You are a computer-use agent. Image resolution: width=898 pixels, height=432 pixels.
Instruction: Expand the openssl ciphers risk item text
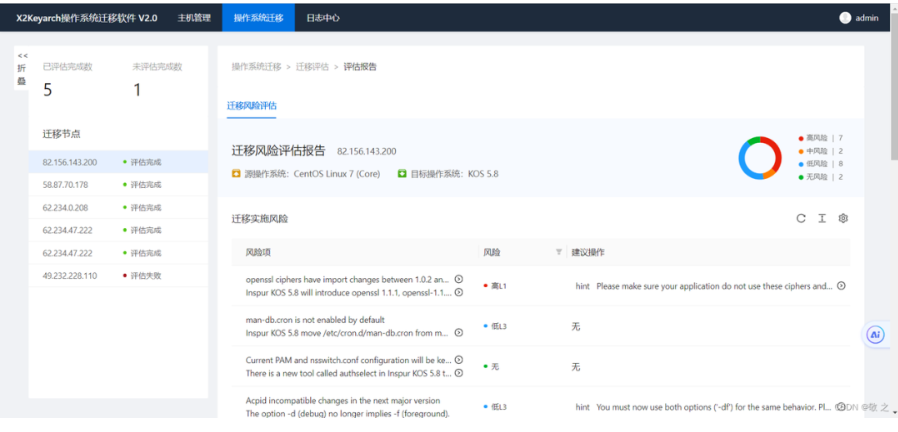pos(459,279)
